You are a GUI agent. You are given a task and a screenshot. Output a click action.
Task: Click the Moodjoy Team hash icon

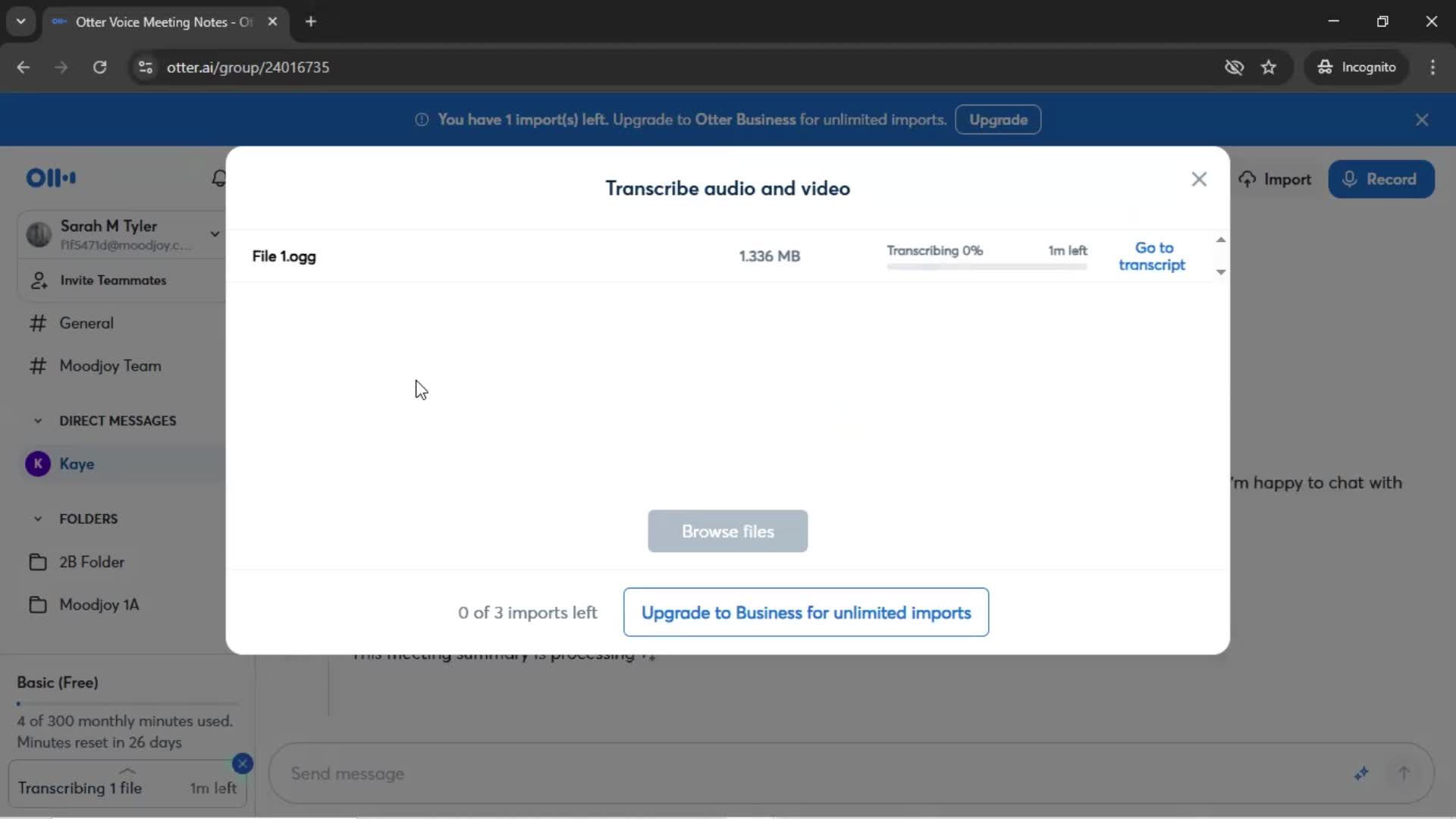click(38, 366)
